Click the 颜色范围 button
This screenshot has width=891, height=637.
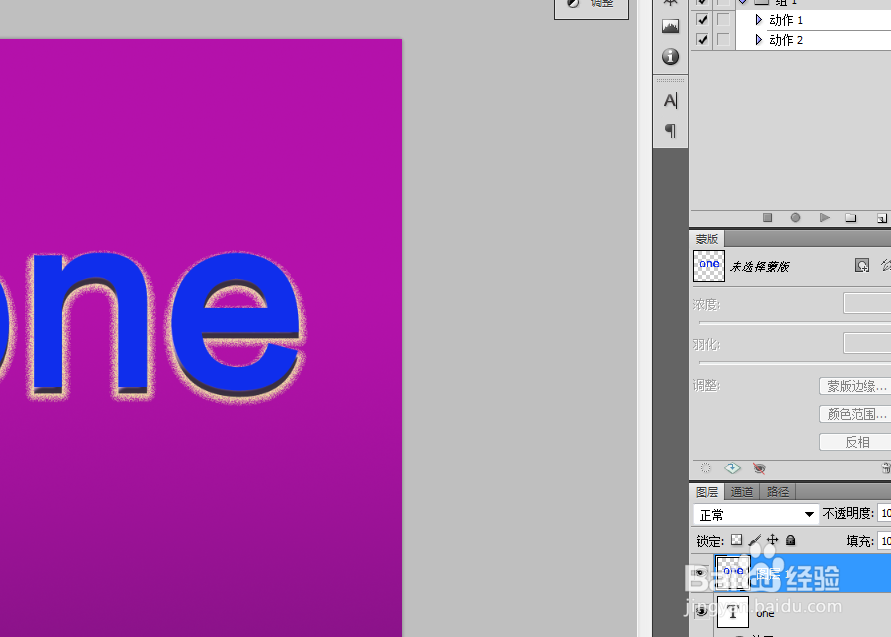[x=855, y=414]
